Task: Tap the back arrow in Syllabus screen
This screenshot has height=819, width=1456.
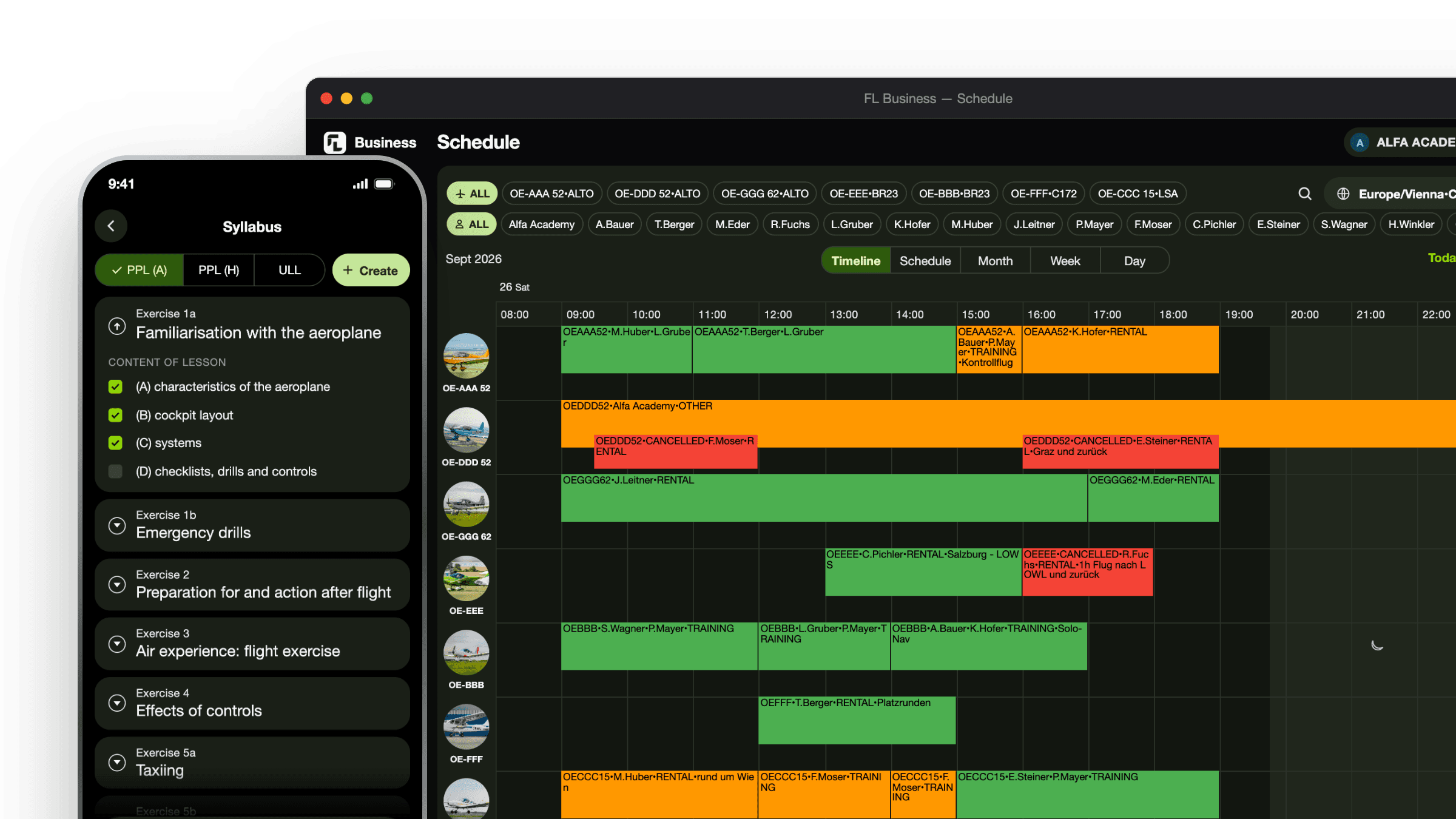Action: click(111, 226)
